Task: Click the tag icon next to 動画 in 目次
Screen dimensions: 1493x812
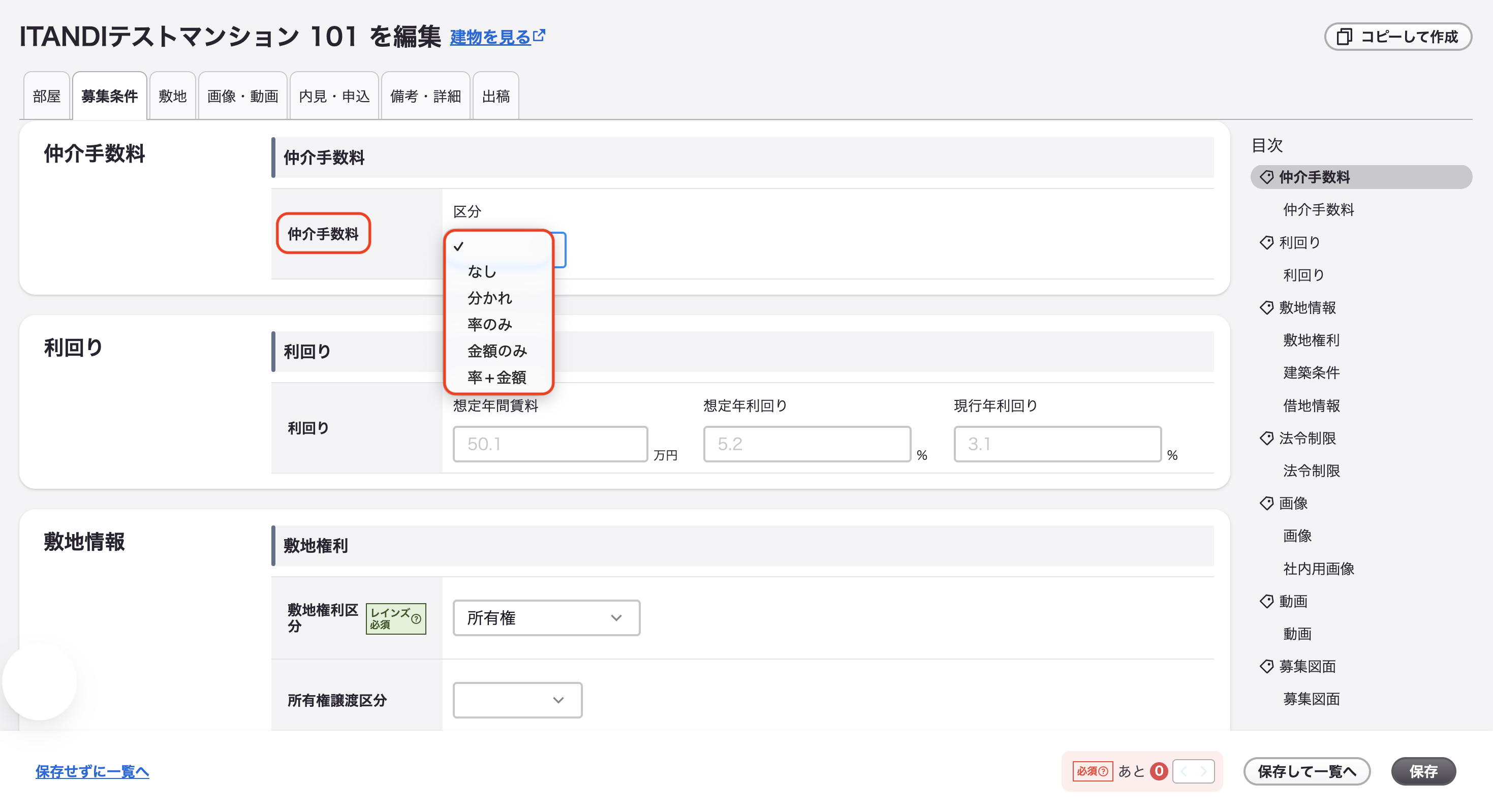Action: point(1266,601)
